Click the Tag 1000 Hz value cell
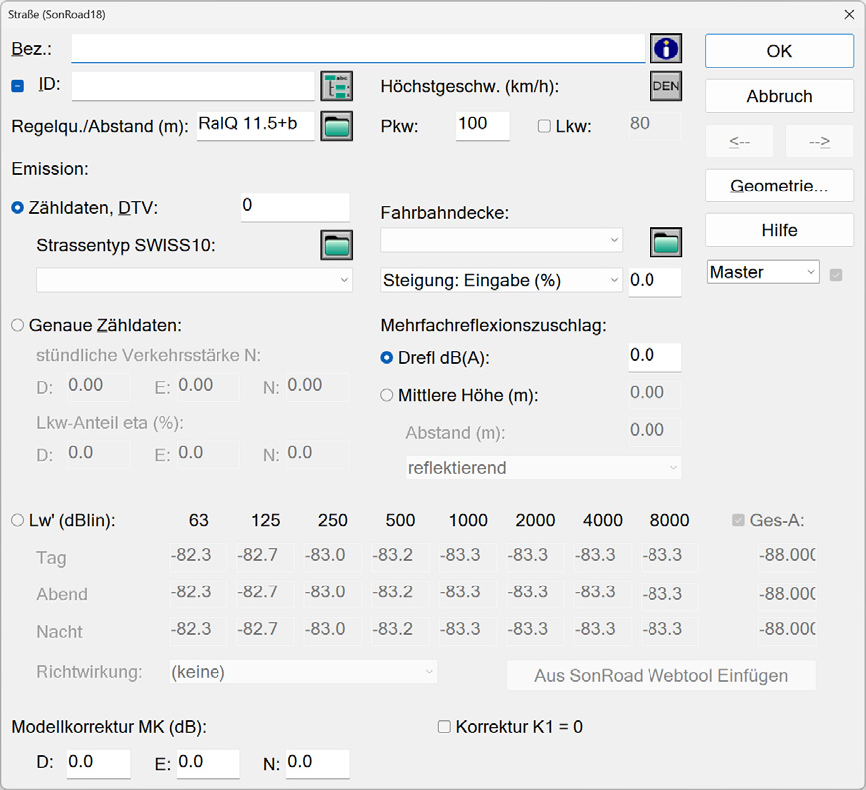The height and width of the screenshot is (790, 866). click(467, 557)
